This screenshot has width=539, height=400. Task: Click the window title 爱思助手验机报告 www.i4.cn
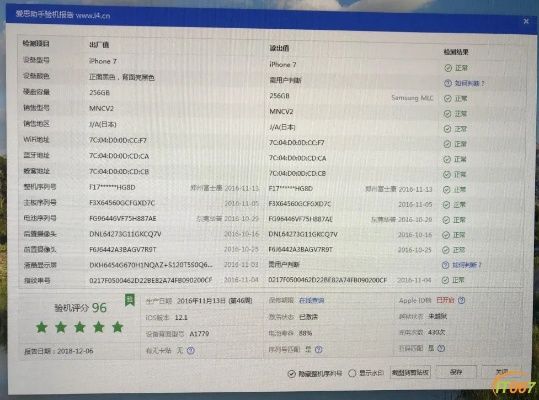(63, 15)
